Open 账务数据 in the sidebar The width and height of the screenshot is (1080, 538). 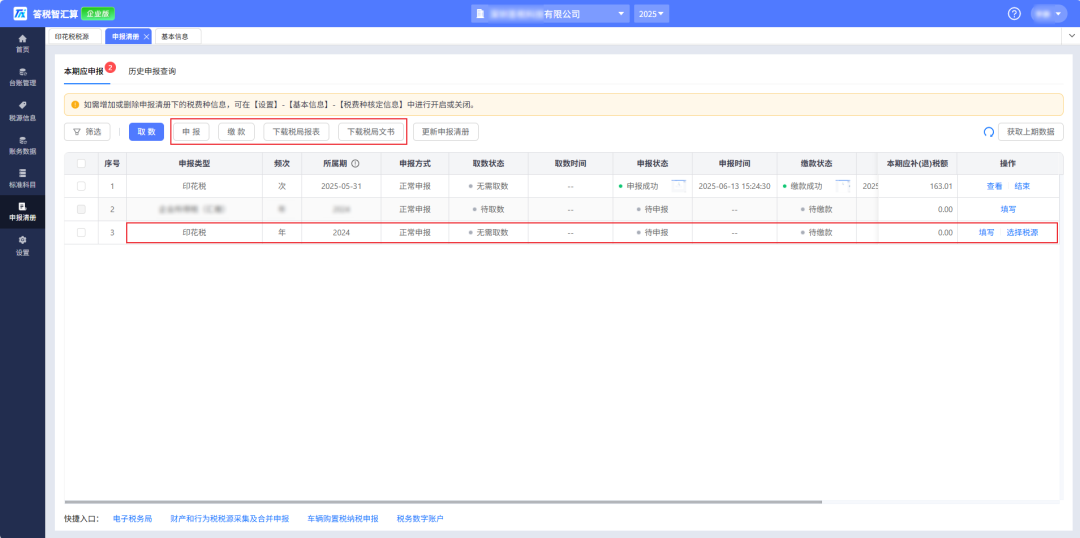point(23,145)
